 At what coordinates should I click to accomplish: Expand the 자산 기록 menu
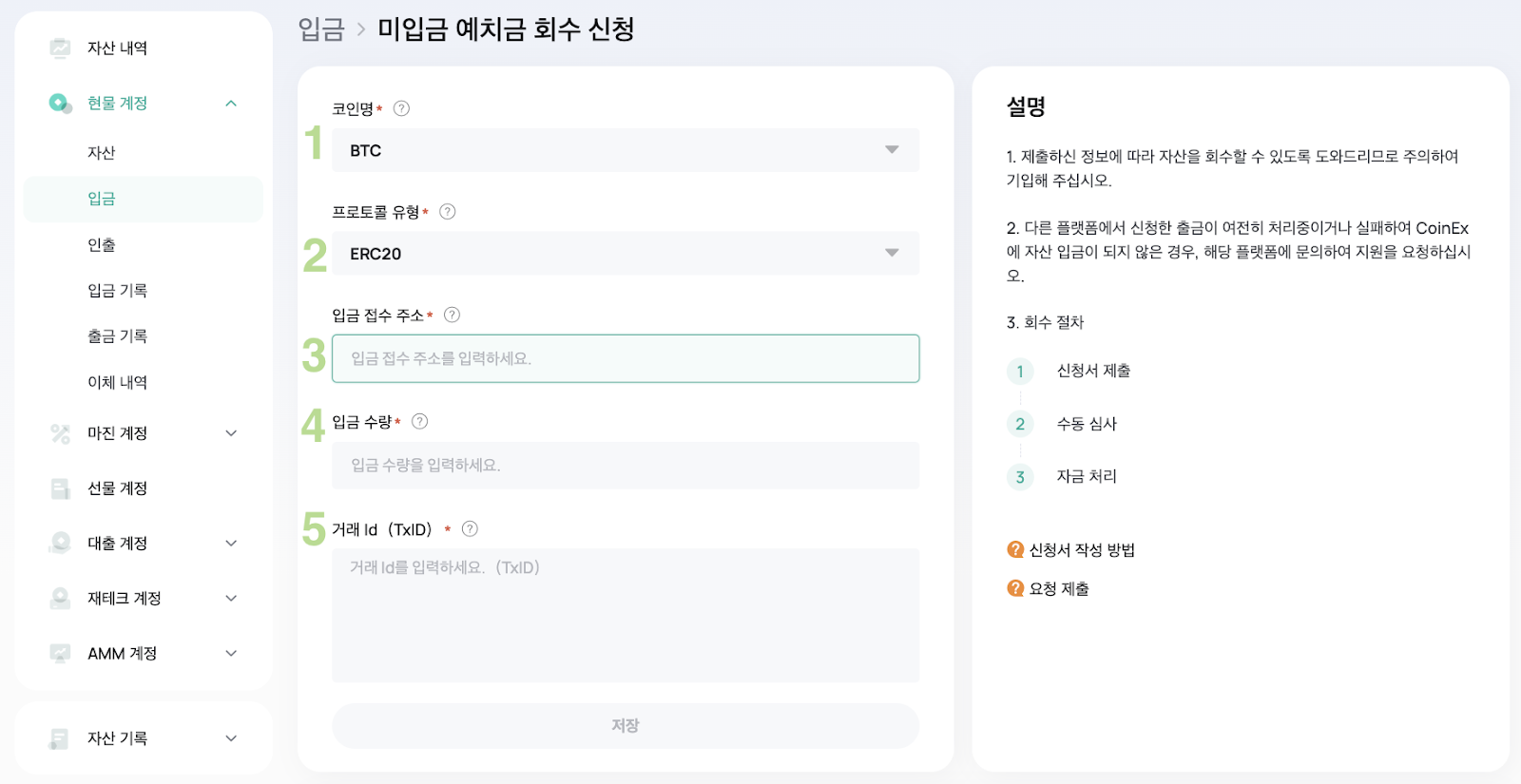231,738
